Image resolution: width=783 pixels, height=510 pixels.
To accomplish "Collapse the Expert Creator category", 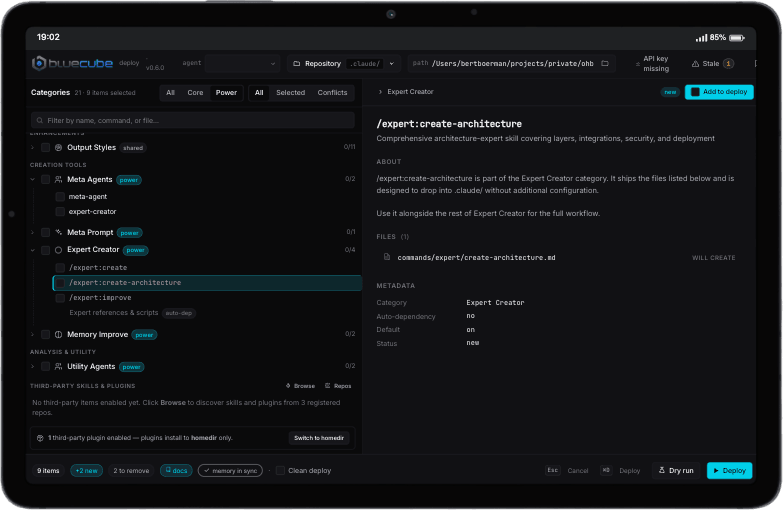I will [32, 250].
